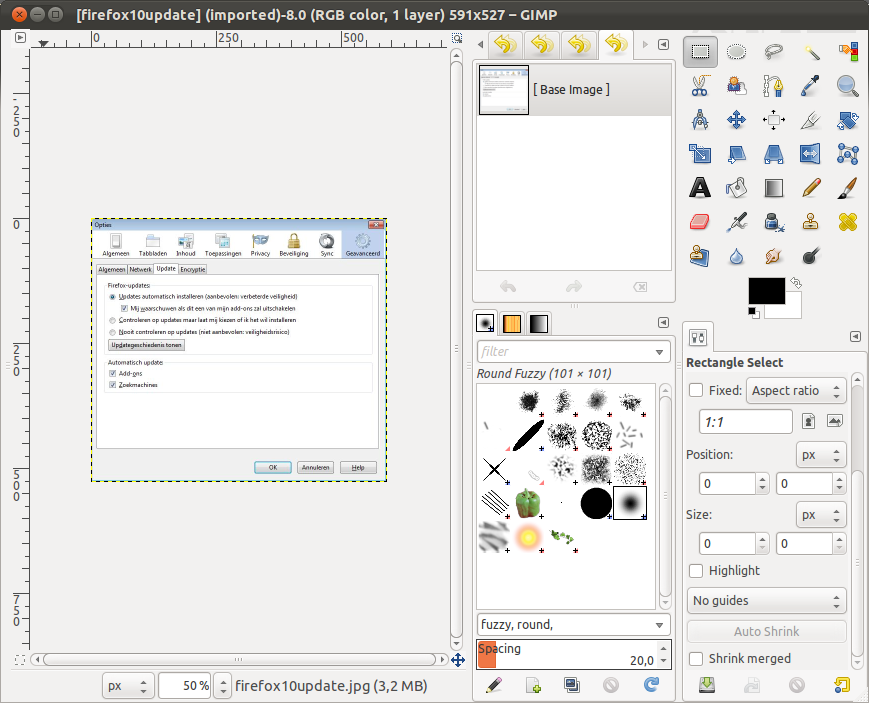
Task: Toggle the Highlight checkbox
Action: click(x=696, y=570)
